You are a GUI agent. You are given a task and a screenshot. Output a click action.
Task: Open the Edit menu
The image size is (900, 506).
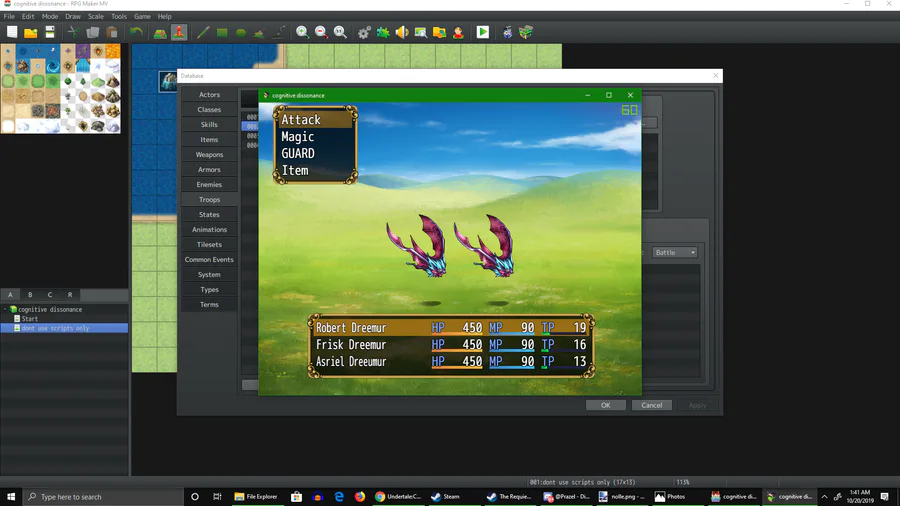click(28, 17)
